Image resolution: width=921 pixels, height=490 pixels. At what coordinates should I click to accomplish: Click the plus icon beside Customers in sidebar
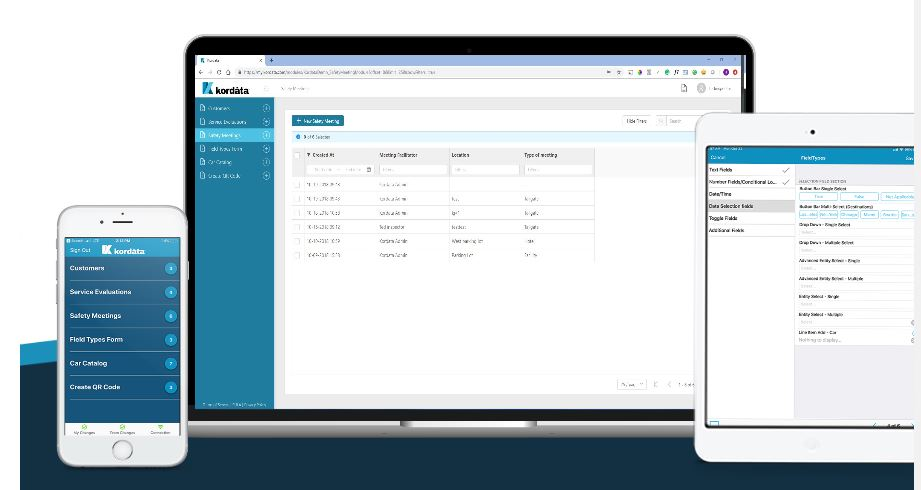[x=266, y=108]
